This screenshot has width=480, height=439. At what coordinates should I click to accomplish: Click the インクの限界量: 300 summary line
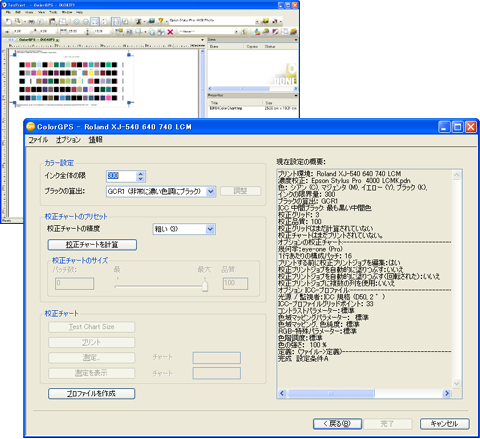coord(307,194)
